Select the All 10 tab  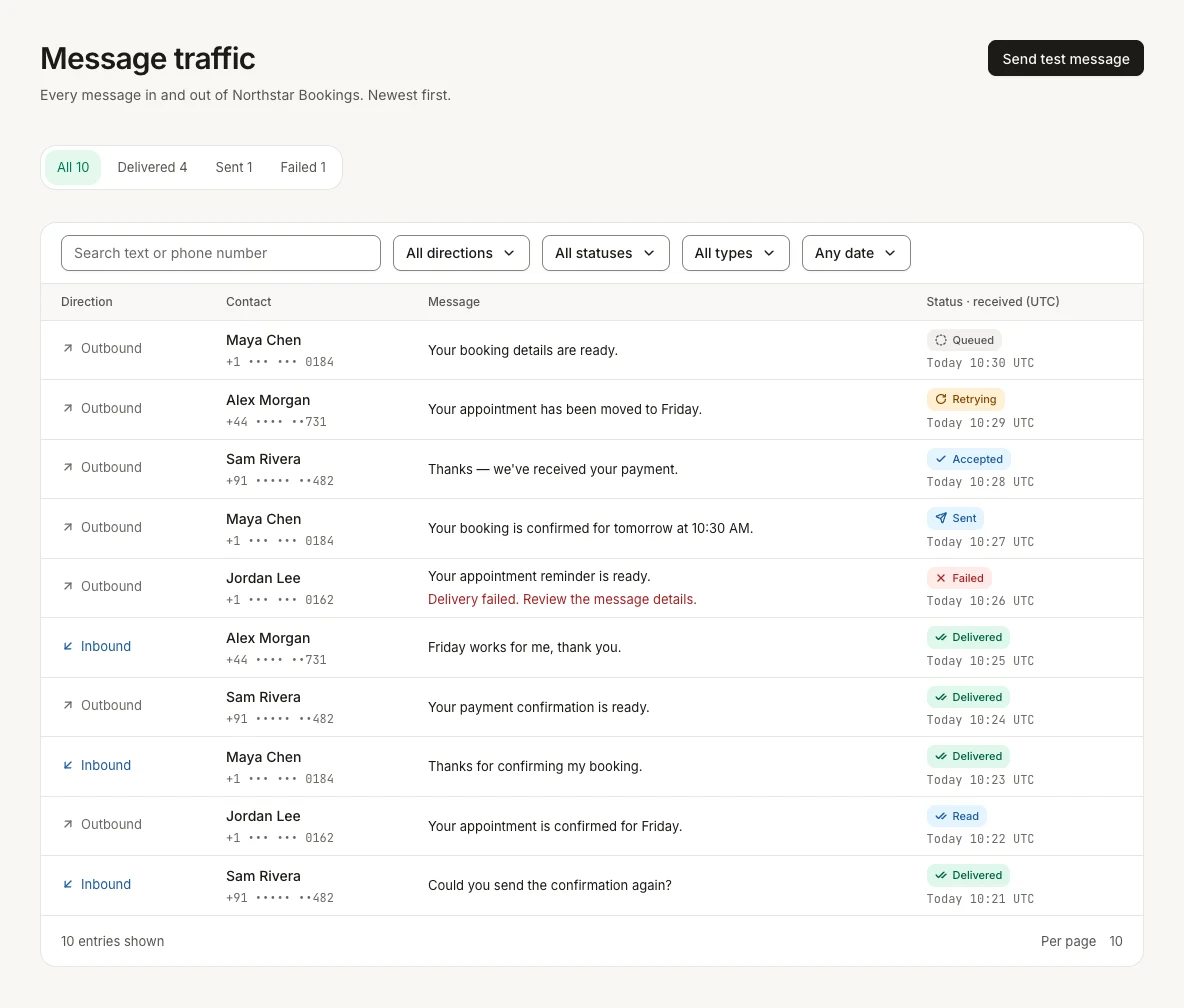pos(73,168)
